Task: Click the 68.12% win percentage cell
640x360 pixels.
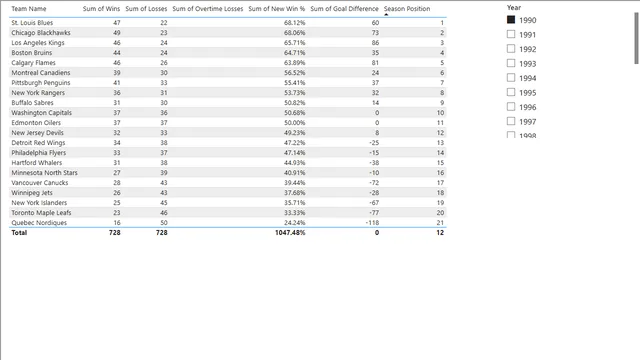Action: coord(294,22)
